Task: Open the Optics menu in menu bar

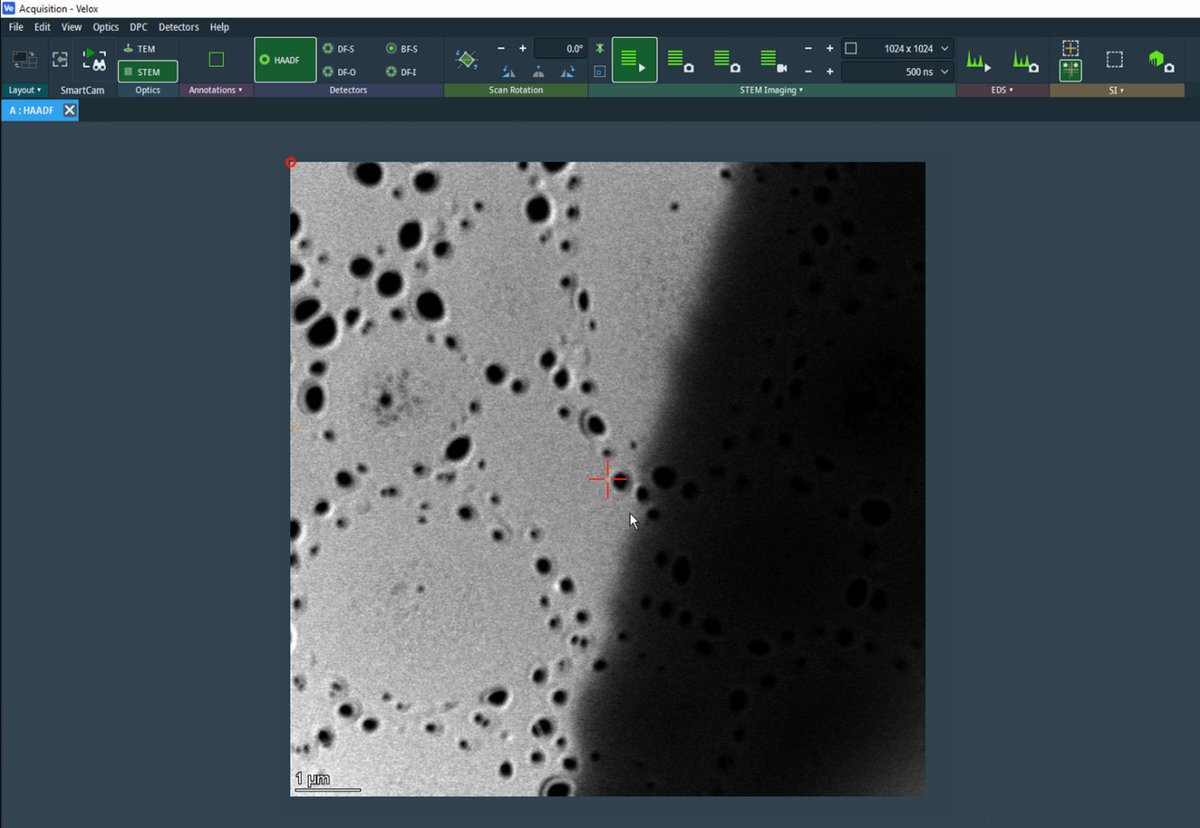Action: (x=105, y=27)
